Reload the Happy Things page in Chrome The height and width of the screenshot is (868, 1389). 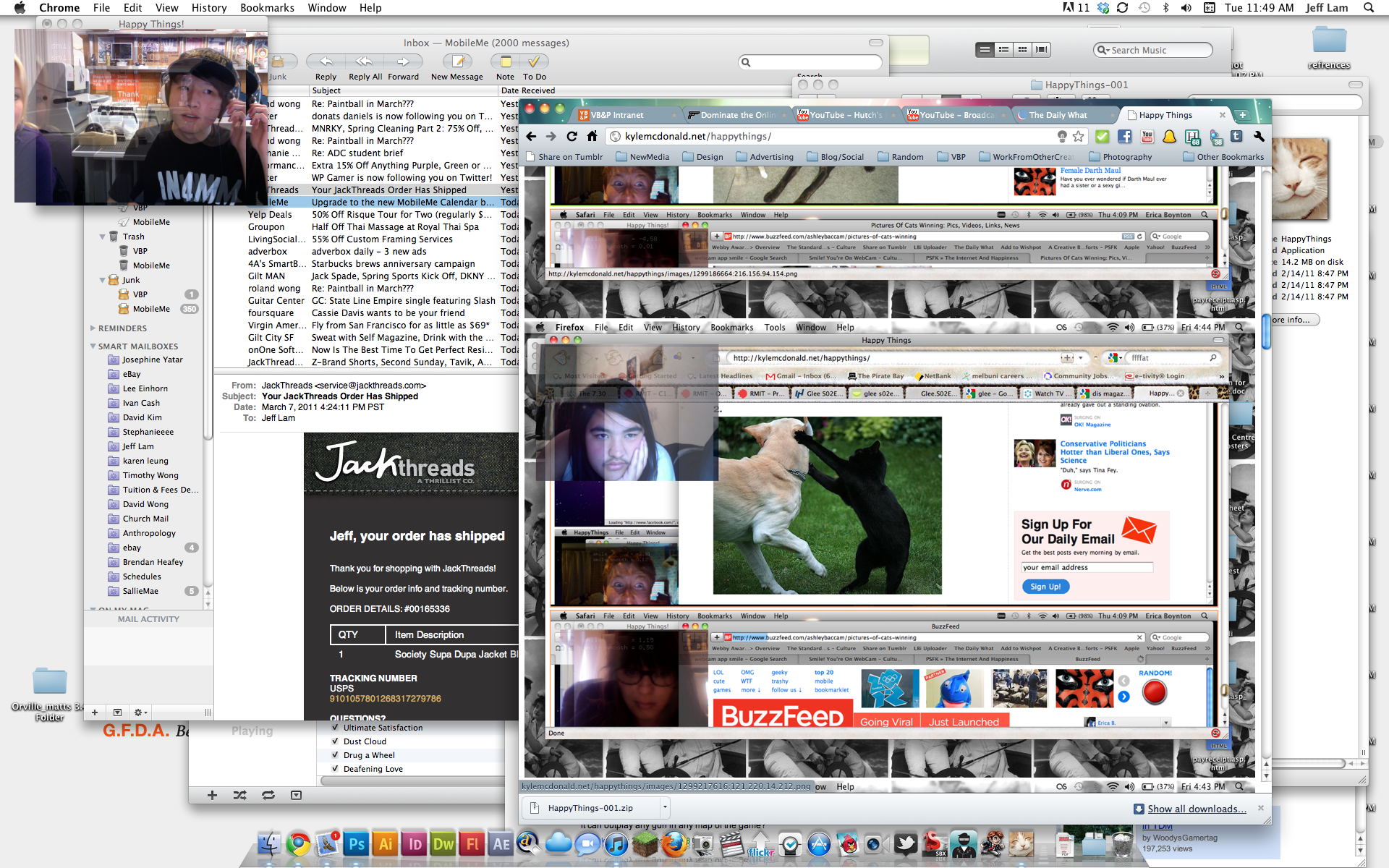[x=572, y=136]
